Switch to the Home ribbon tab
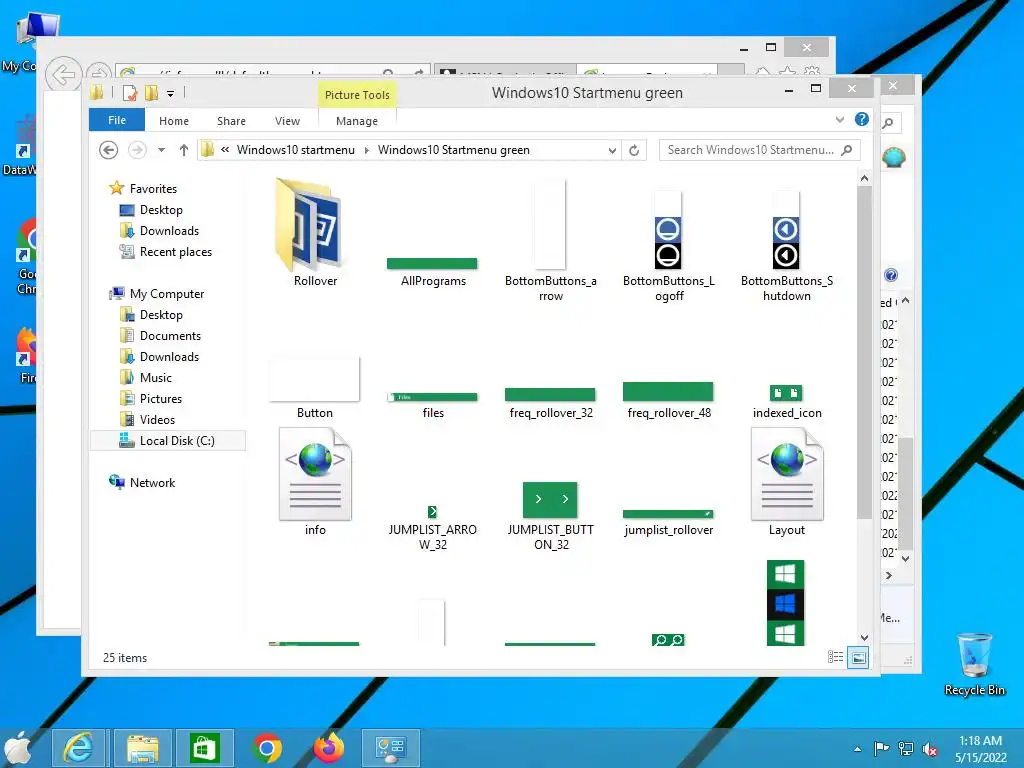This screenshot has height=768, width=1024. [174, 121]
